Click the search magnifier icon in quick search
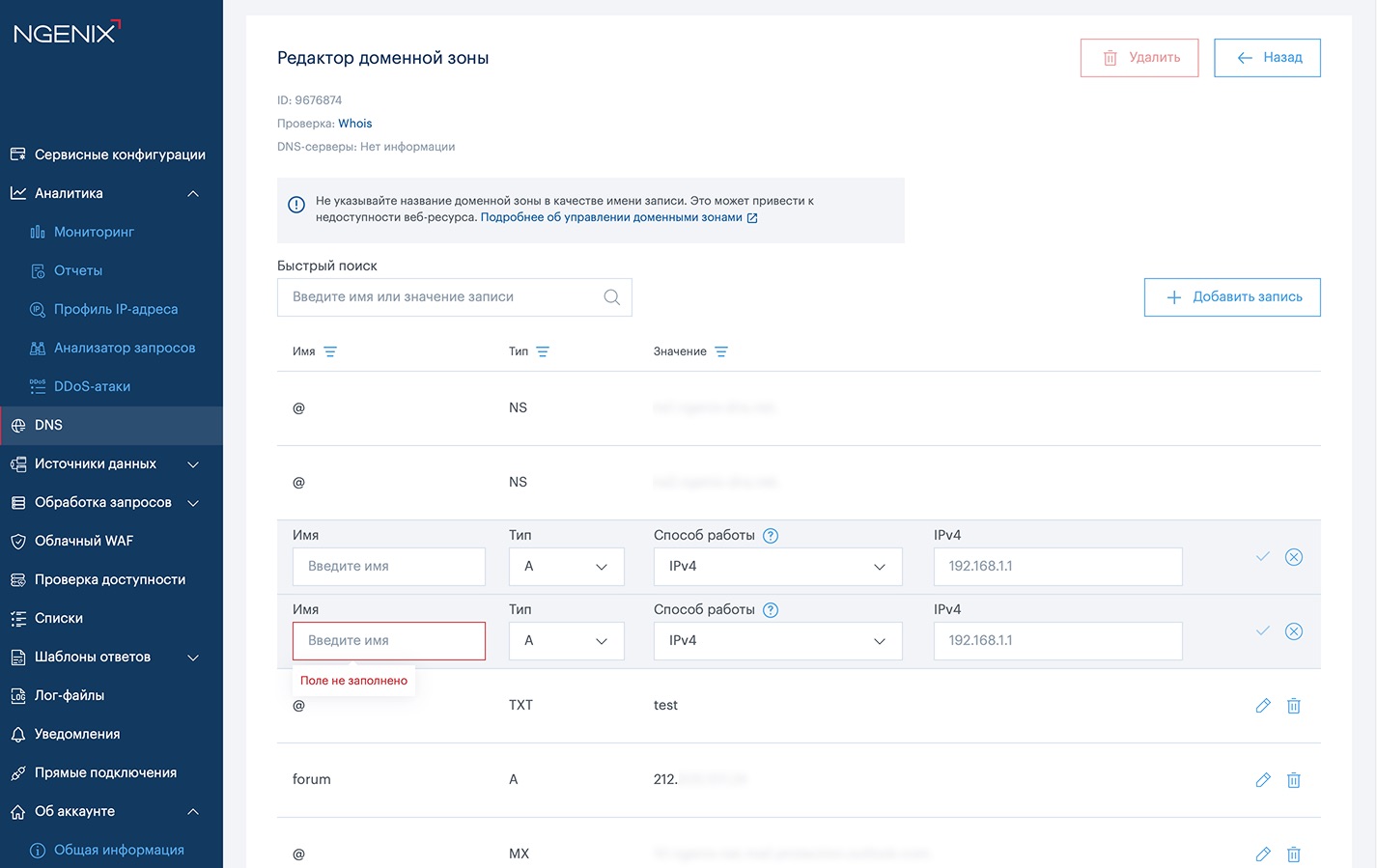This screenshot has height=868, width=1377. 611,297
